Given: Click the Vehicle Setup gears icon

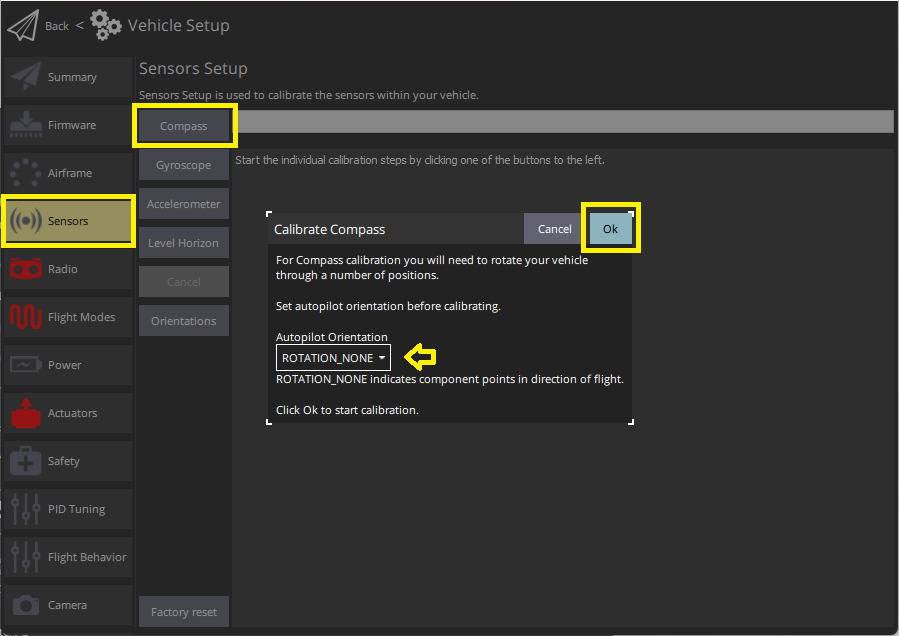Looking at the screenshot, I should tap(106, 25).
